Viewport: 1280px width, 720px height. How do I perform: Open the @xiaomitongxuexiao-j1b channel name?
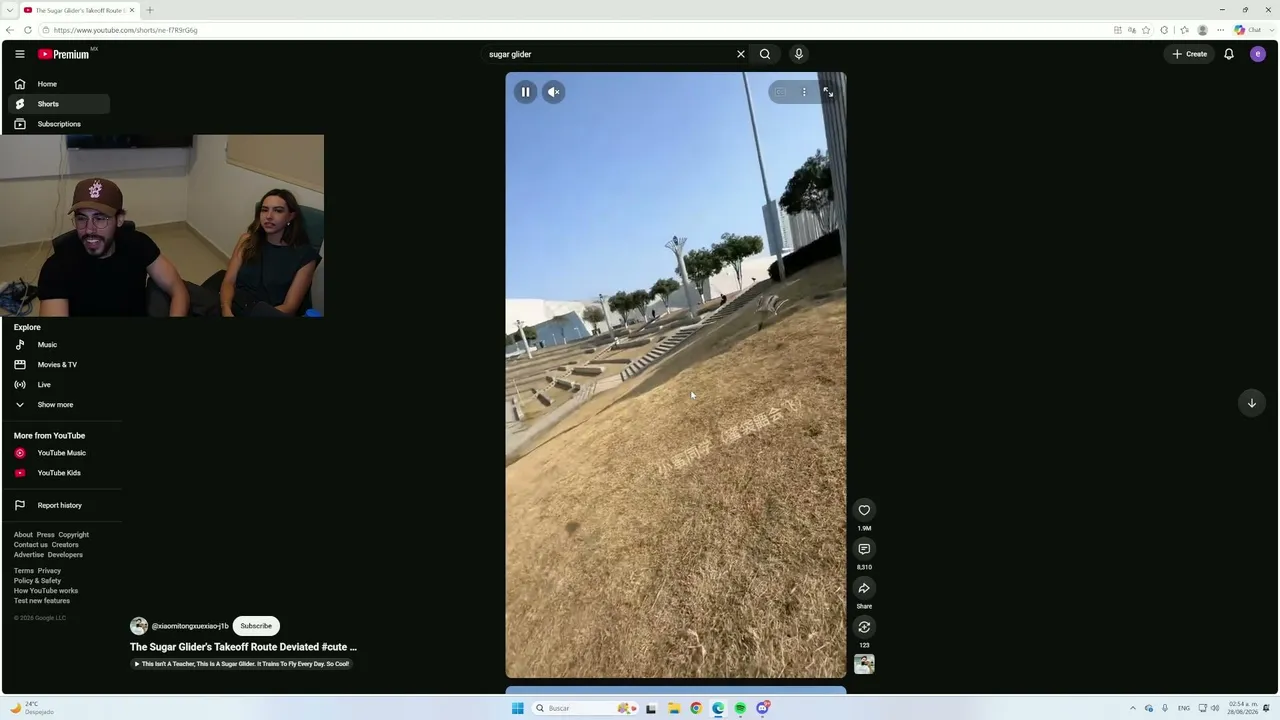coord(190,626)
